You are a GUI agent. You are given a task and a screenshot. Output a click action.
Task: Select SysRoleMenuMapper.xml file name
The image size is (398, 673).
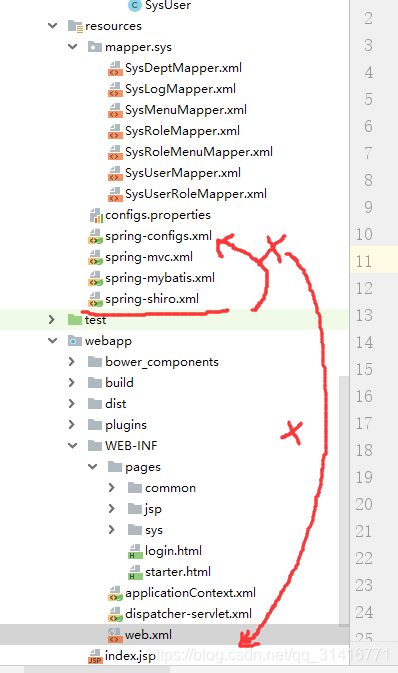[199, 152]
